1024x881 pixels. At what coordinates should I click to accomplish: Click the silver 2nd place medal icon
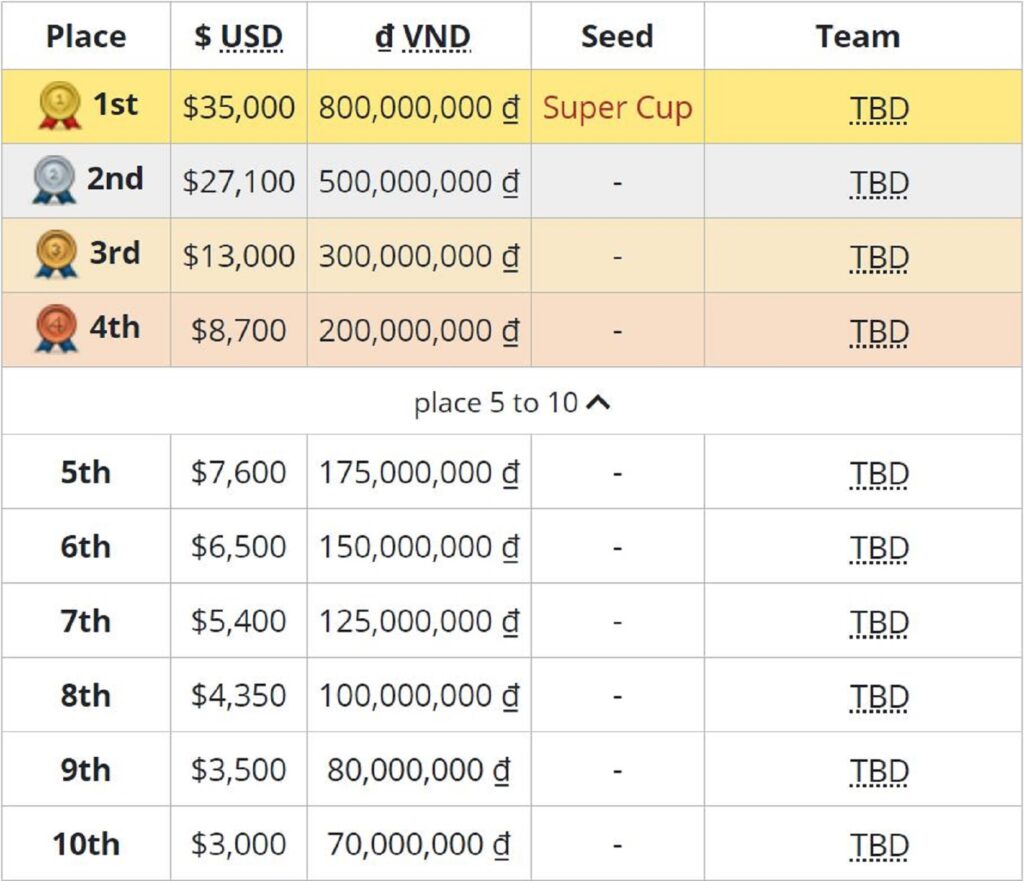click(x=54, y=180)
